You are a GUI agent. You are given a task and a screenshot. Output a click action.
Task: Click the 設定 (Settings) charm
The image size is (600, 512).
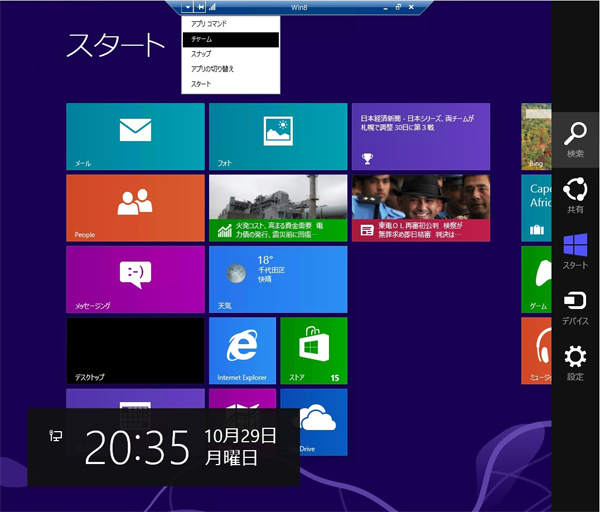pos(575,363)
